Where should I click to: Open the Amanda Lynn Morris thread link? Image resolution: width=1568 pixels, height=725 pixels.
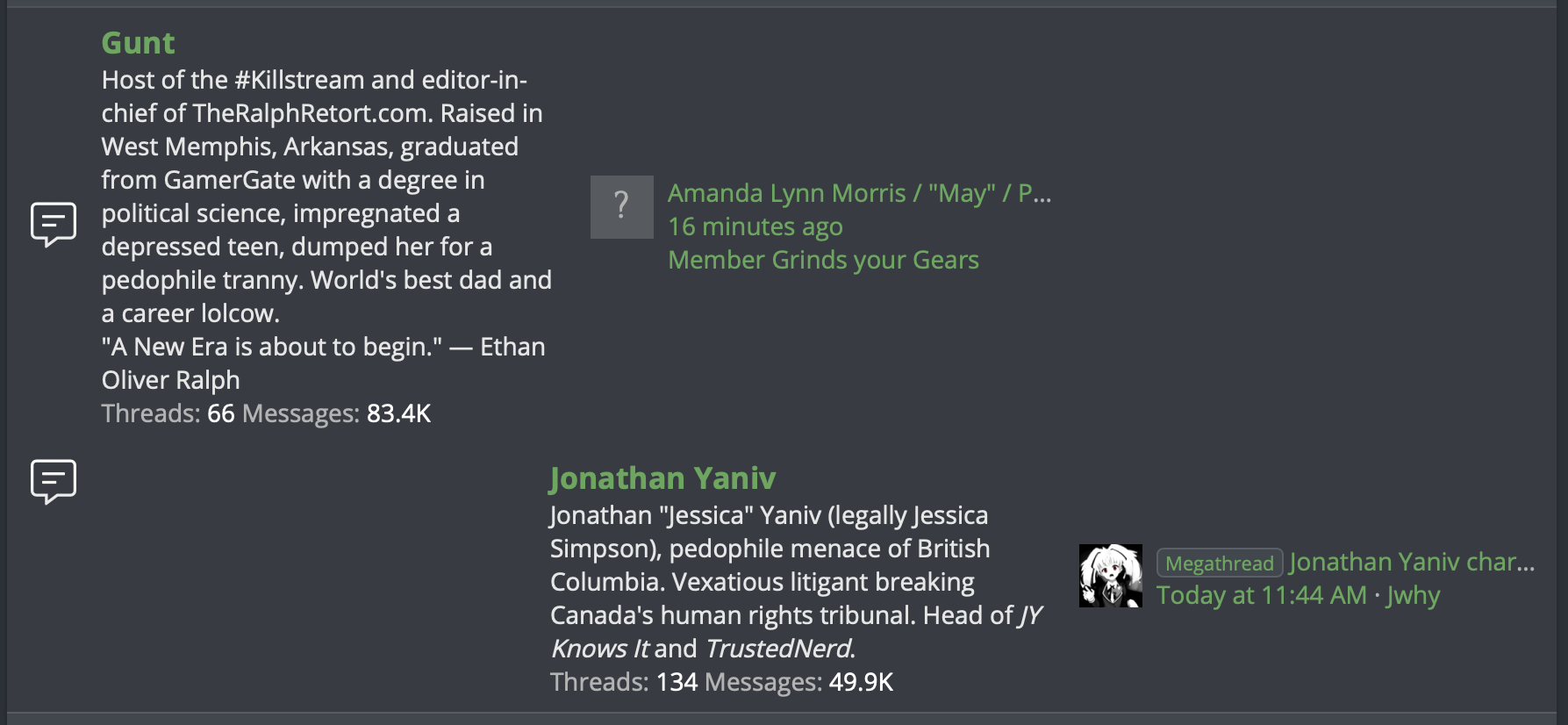coord(860,193)
